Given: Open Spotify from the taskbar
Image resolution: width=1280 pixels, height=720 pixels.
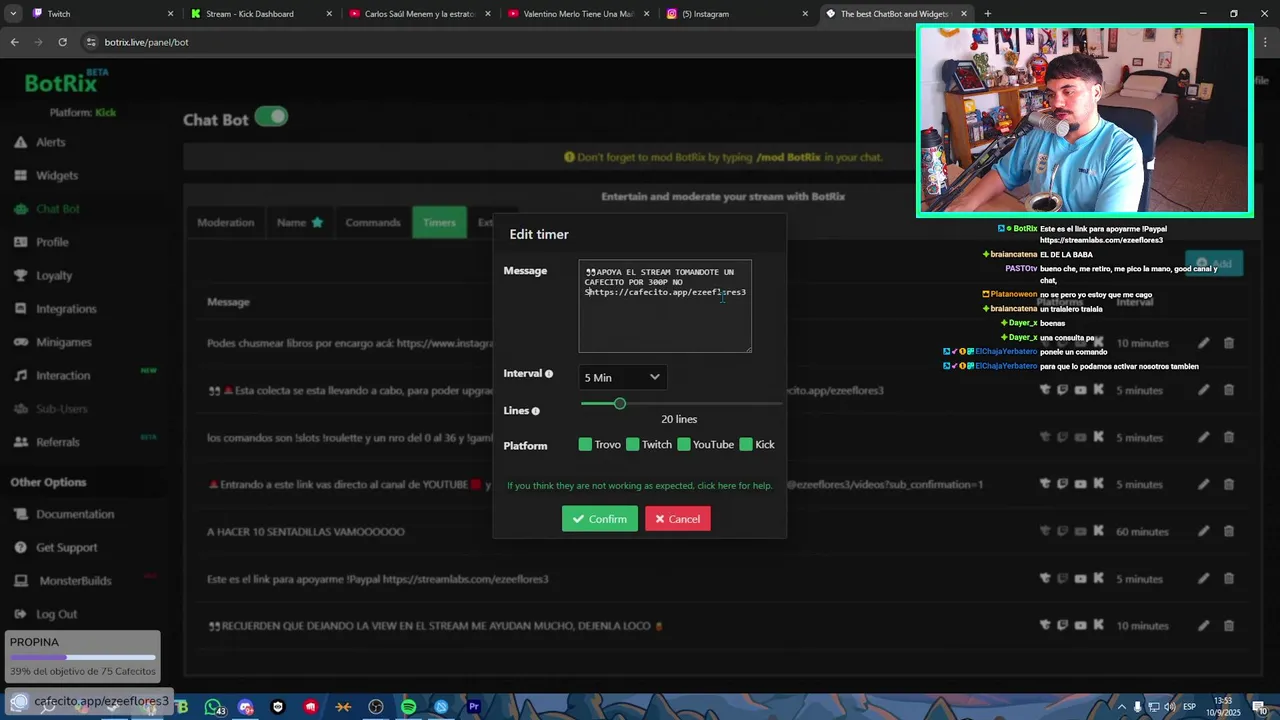Looking at the screenshot, I should [x=408, y=707].
